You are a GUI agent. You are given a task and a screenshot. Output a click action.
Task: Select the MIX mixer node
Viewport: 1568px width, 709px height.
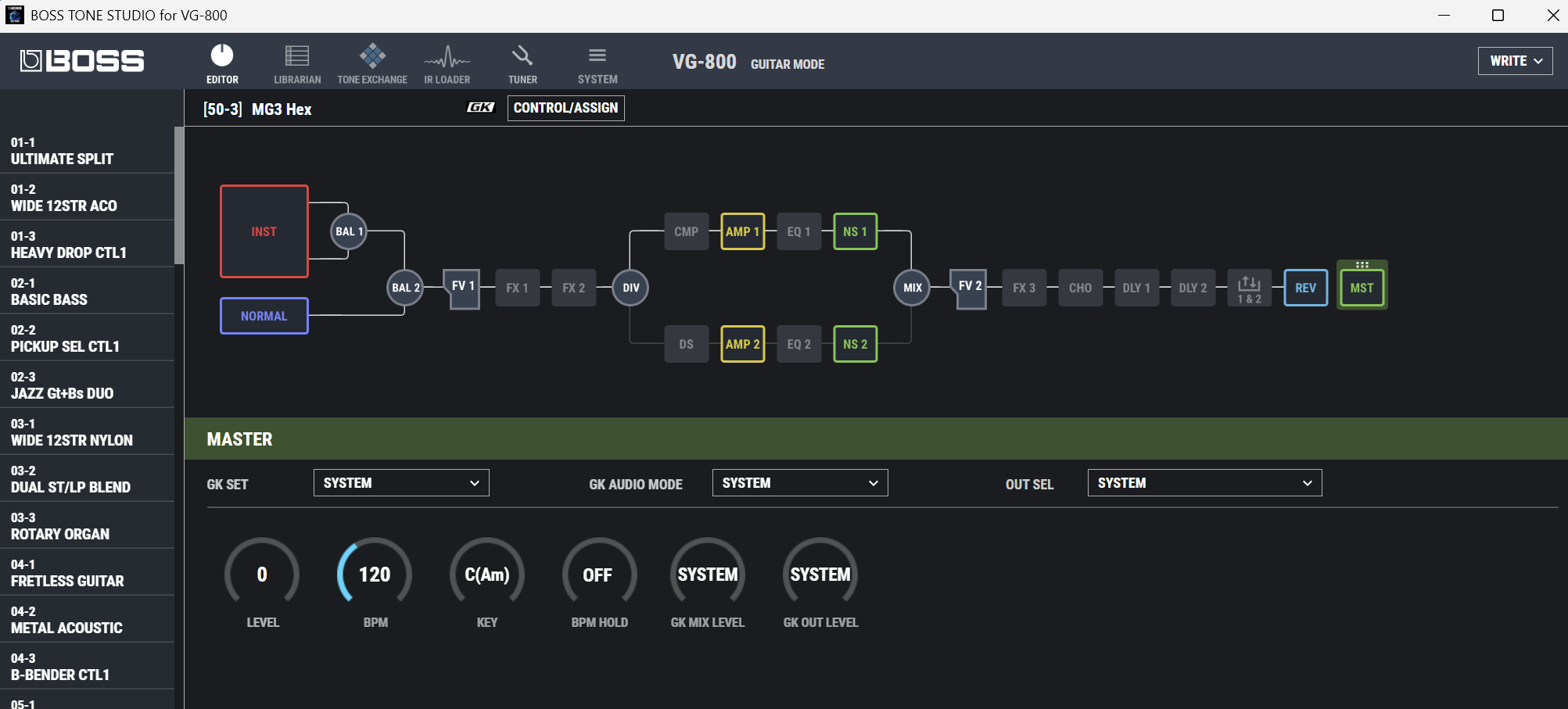912,288
